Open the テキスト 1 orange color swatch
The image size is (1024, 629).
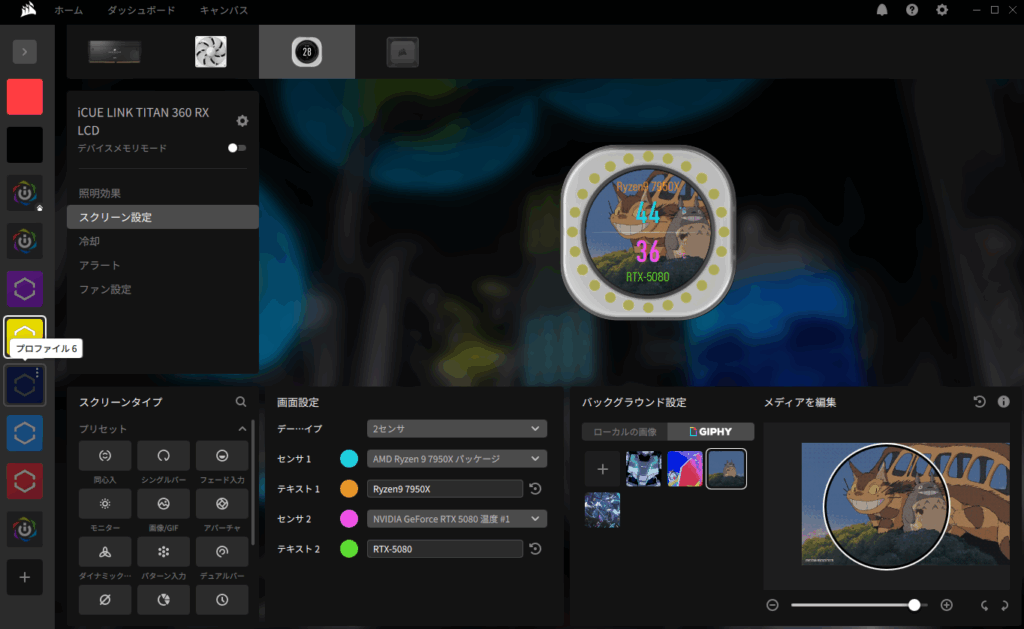pyautogui.click(x=349, y=489)
